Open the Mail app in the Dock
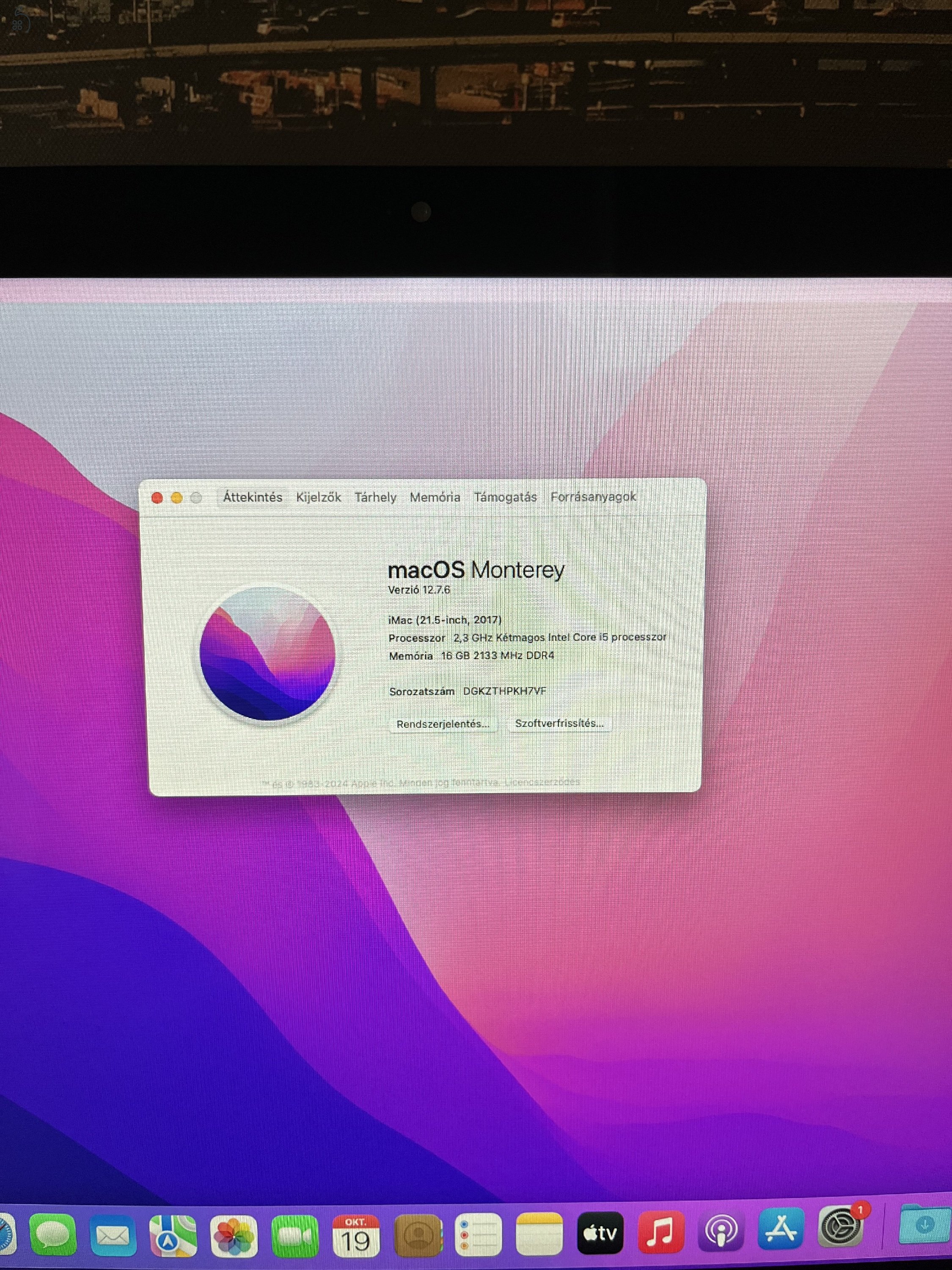 (113, 1235)
